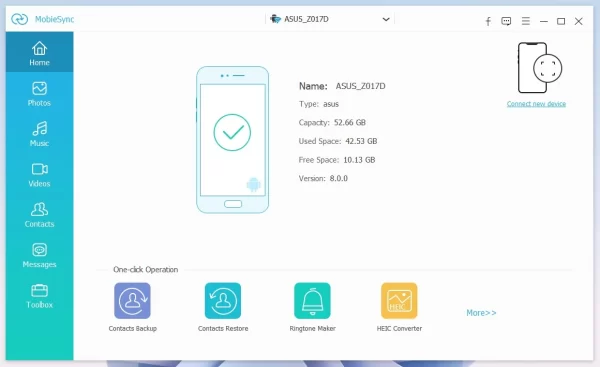Open the Photos section
Image resolution: width=600 pixels, height=367 pixels.
point(39,94)
